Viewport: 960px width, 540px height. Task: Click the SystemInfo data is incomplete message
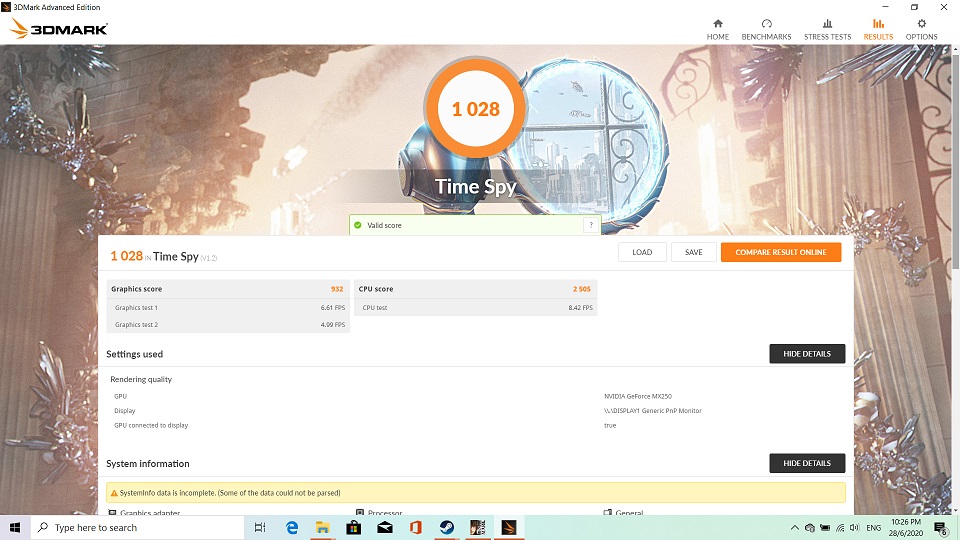pos(230,493)
